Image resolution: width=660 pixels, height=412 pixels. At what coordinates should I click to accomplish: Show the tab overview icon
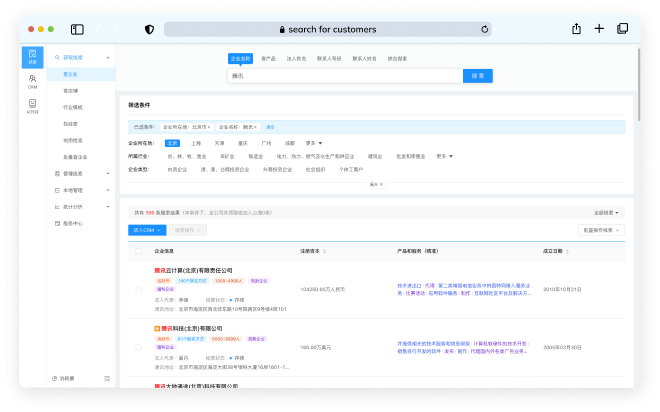(x=622, y=29)
